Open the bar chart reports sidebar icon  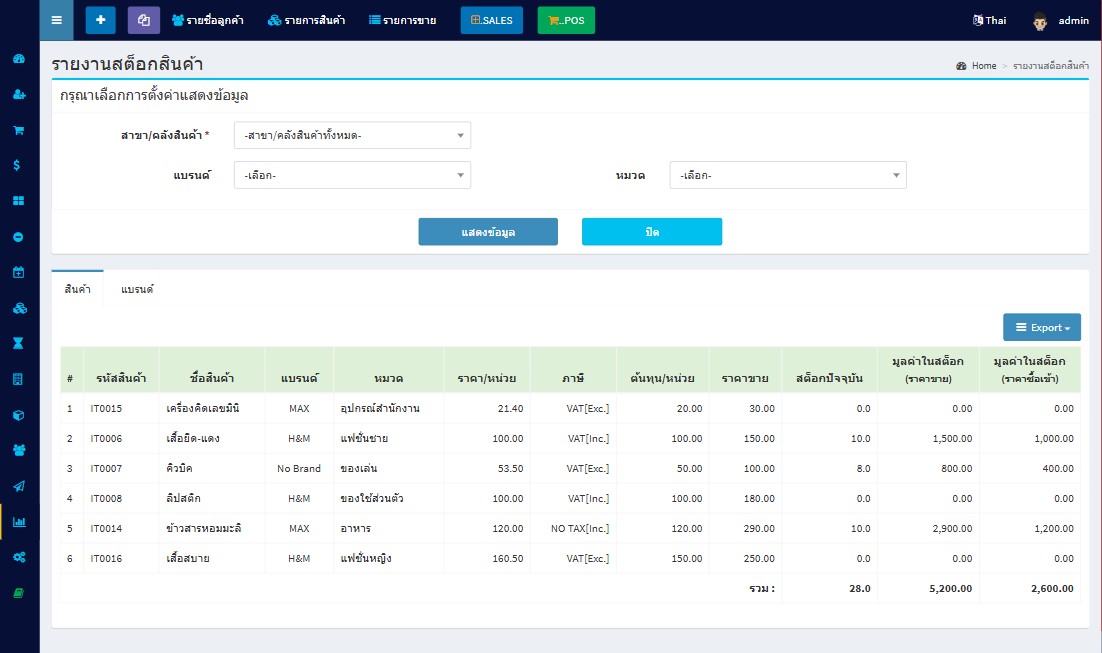click(19, 522)
